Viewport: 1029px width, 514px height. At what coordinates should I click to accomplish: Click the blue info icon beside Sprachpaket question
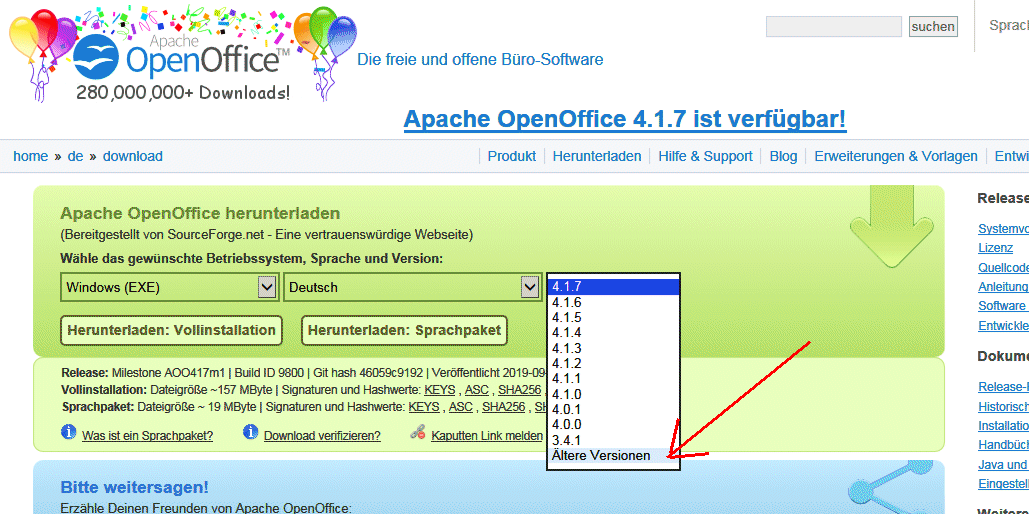click(x=69, y=433)
